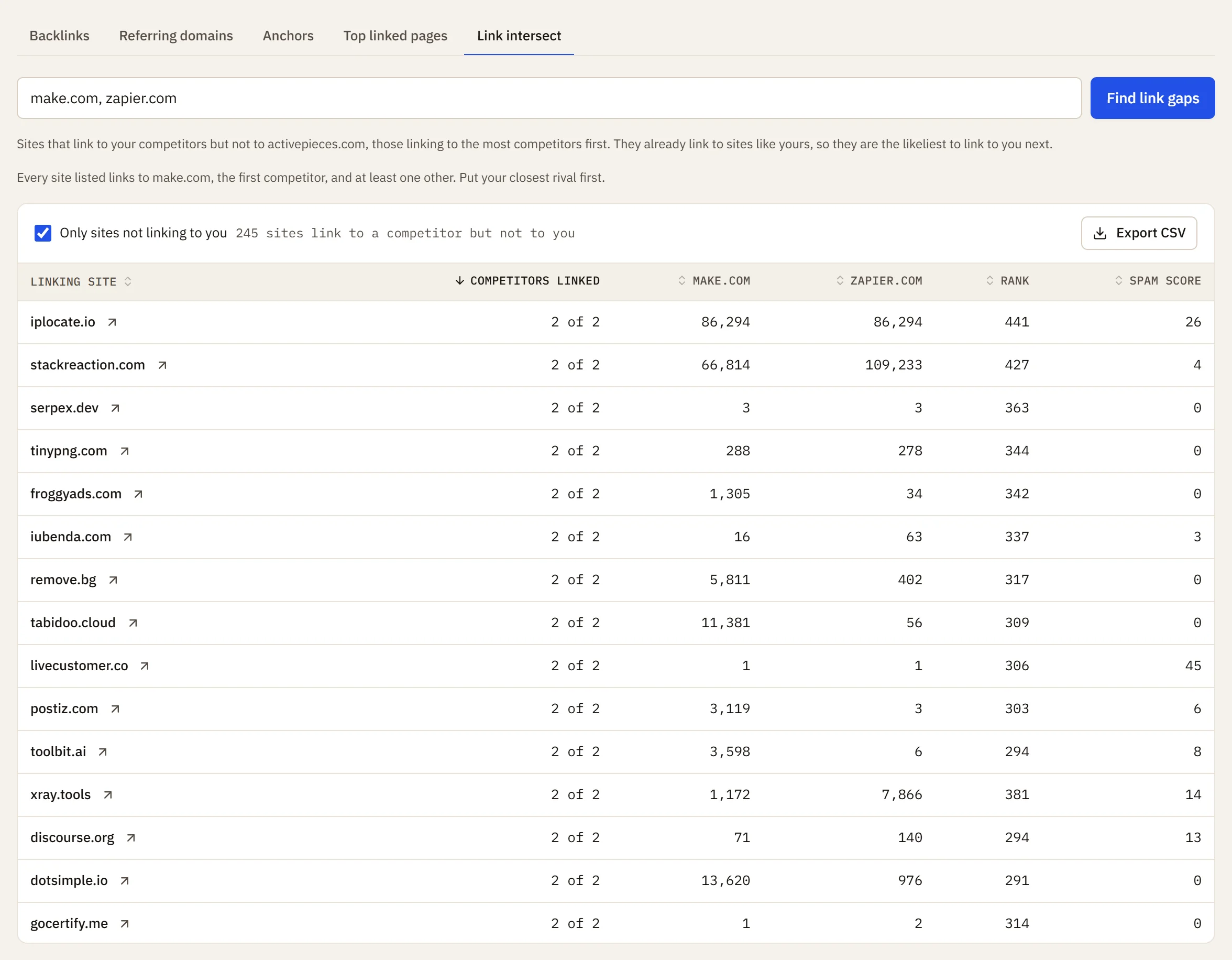Screen dimensions: 1232x960
Task: Click the Export CSV button
Action: [1139, 233]
